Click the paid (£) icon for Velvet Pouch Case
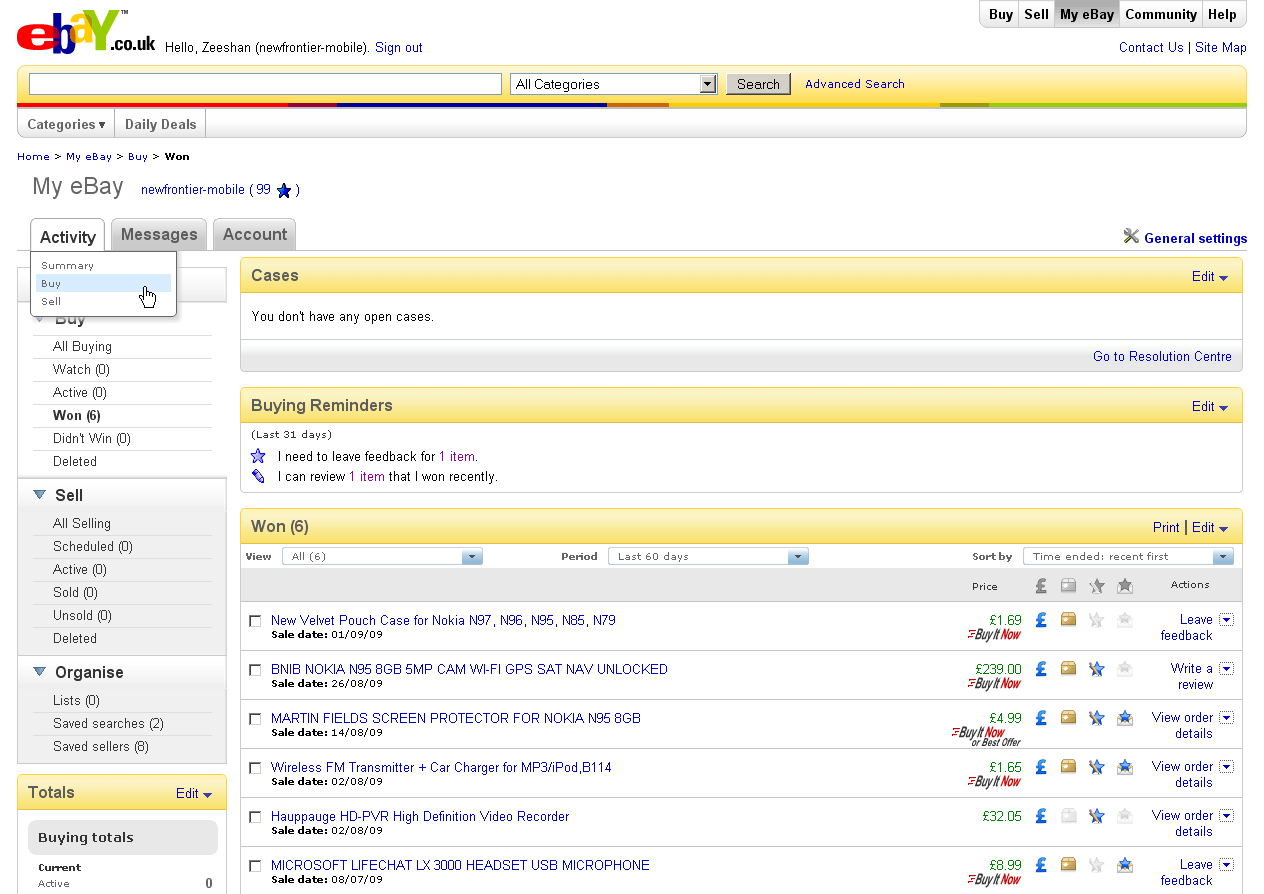 pos(1040,620)
